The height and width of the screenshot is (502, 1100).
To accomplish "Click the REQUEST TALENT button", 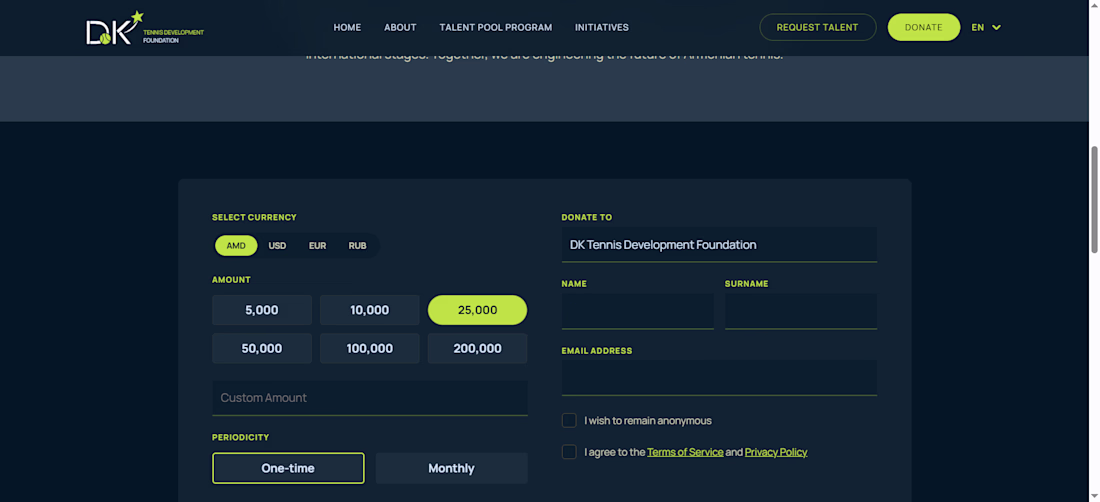I will pyautogui.click(x=817, y=27).
